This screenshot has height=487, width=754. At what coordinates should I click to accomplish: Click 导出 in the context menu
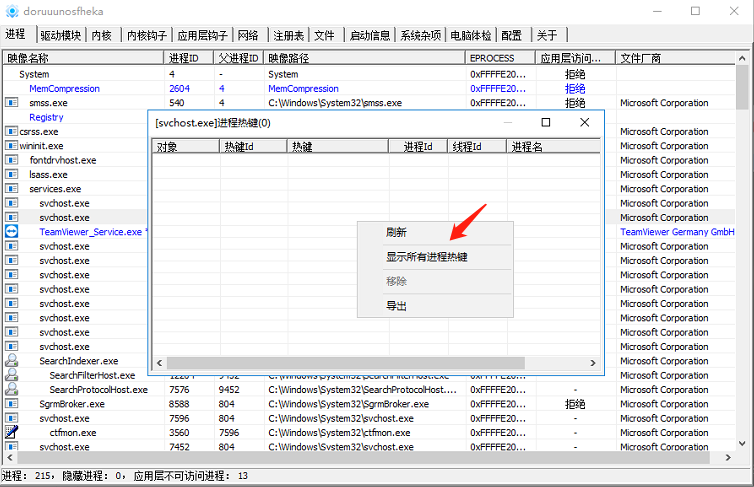tap(397, 306)
